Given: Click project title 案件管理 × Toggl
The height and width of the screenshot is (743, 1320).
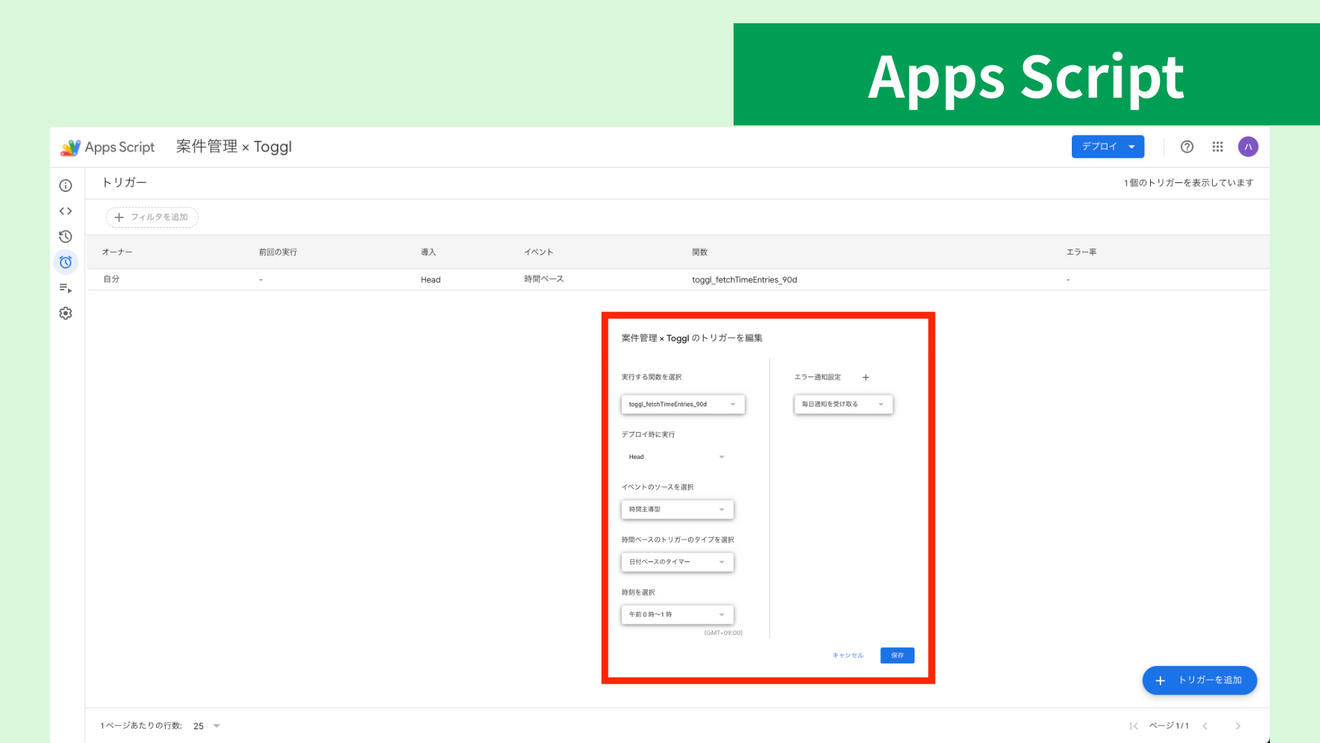Looking at the screenshot, I should click(234, 147).
